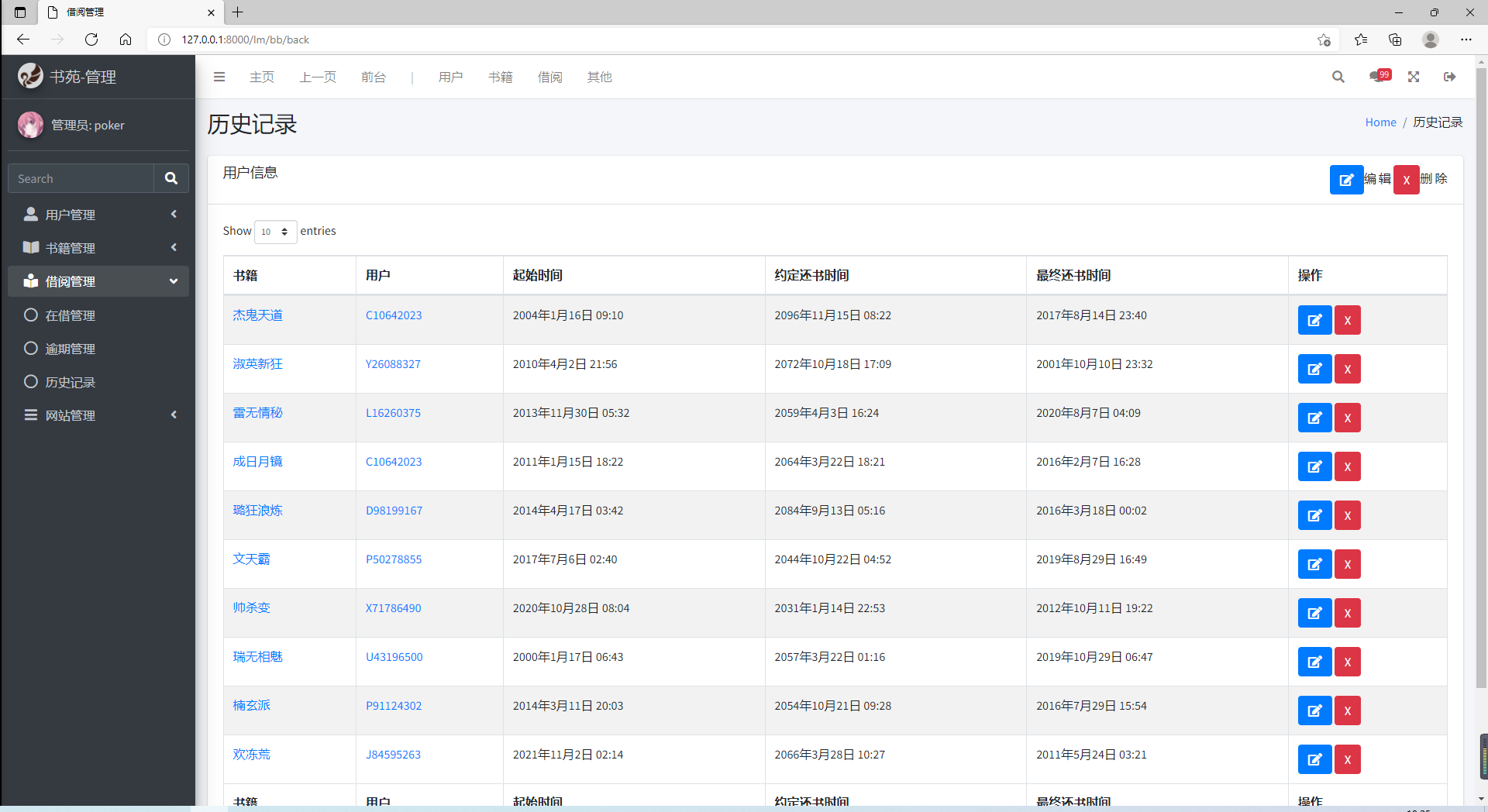
Task: Click the red delete button beside 删除
Action: click(x=1406, y=180)
